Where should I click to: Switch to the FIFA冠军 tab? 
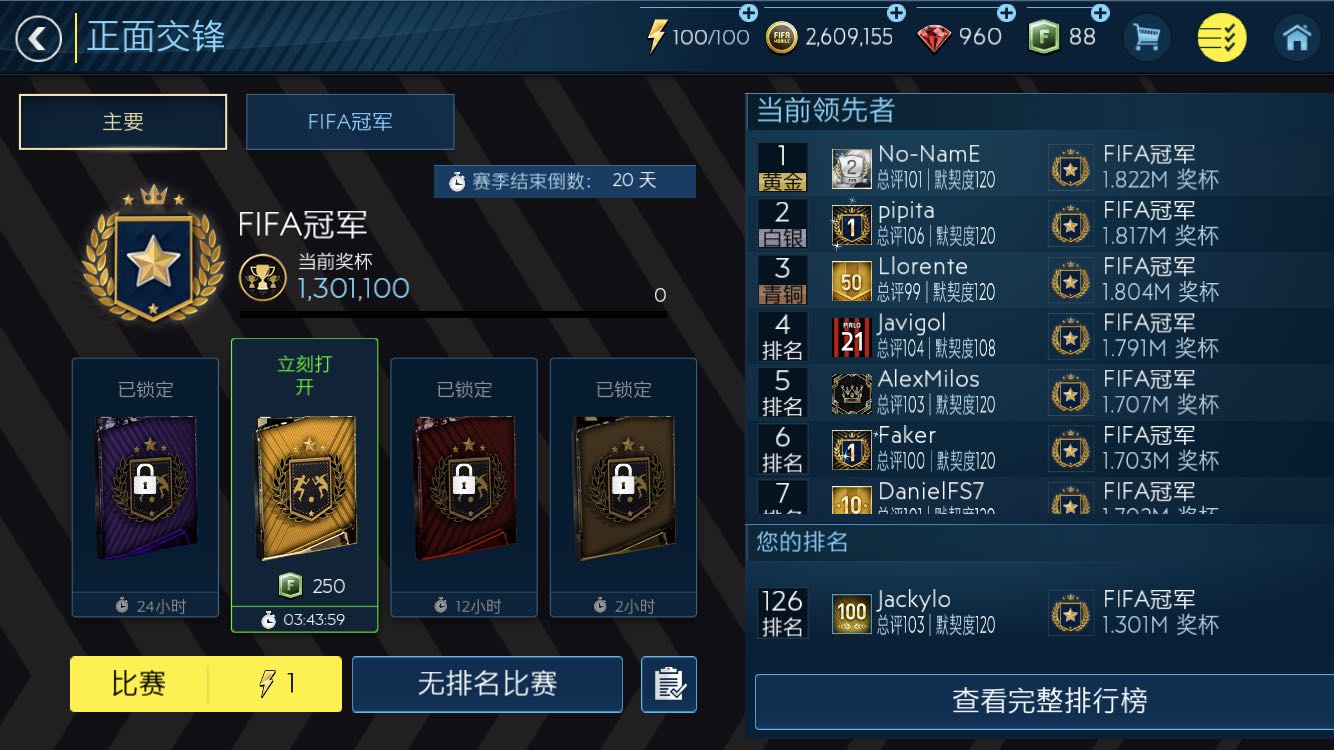coord(350,122)
